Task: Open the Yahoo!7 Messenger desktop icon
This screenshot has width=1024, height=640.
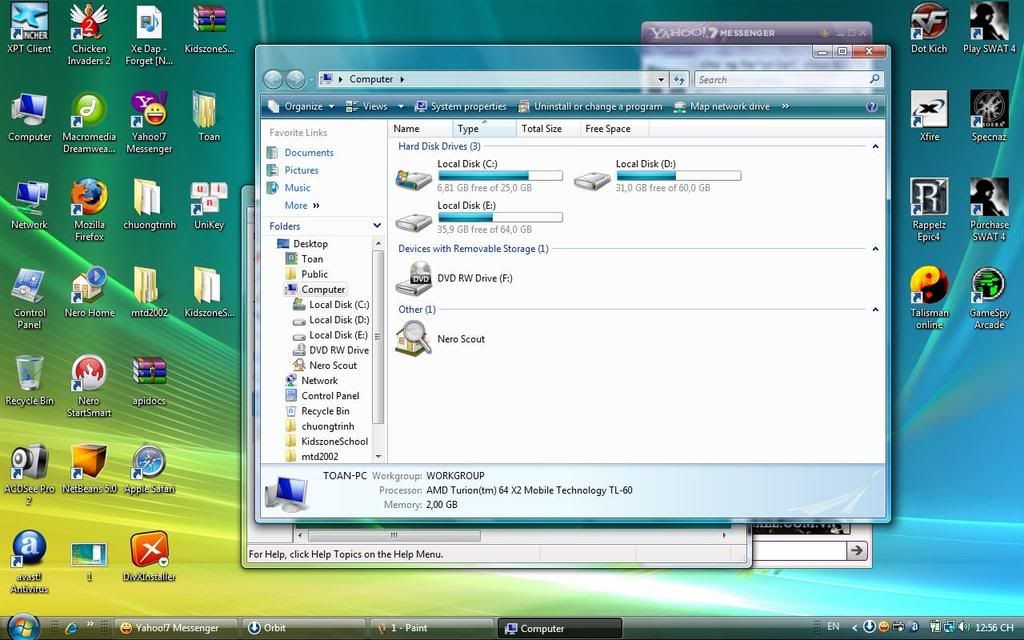Action: [x=149, y=123]
